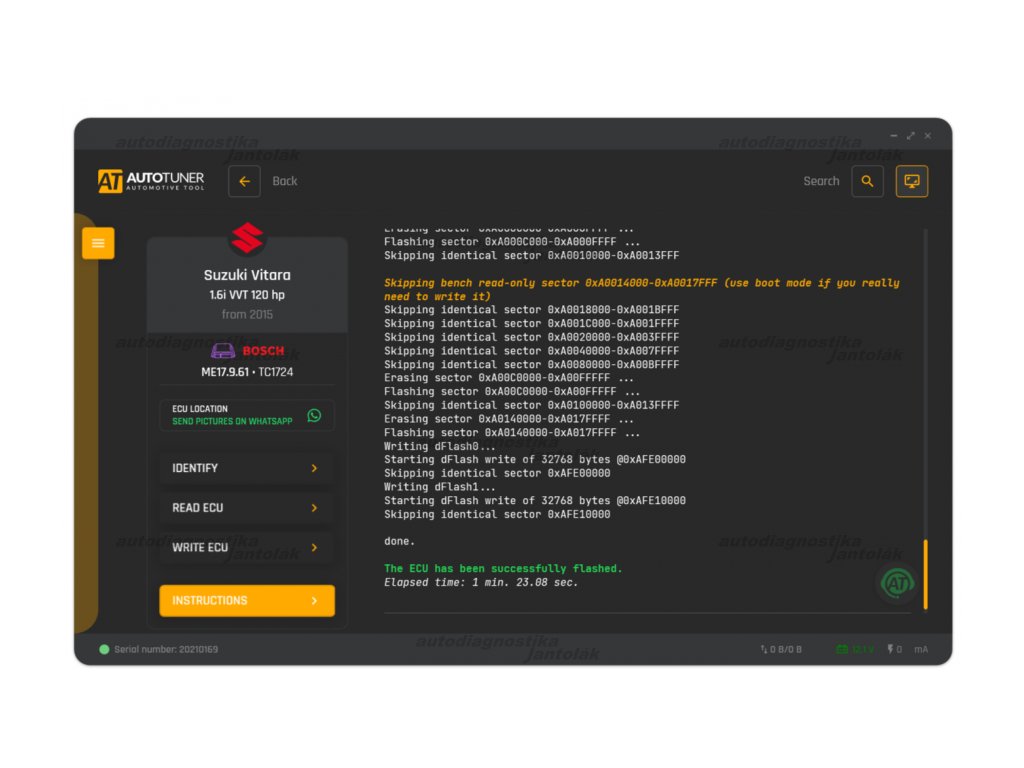Click the AutoTuner logo

pos(151,181)
